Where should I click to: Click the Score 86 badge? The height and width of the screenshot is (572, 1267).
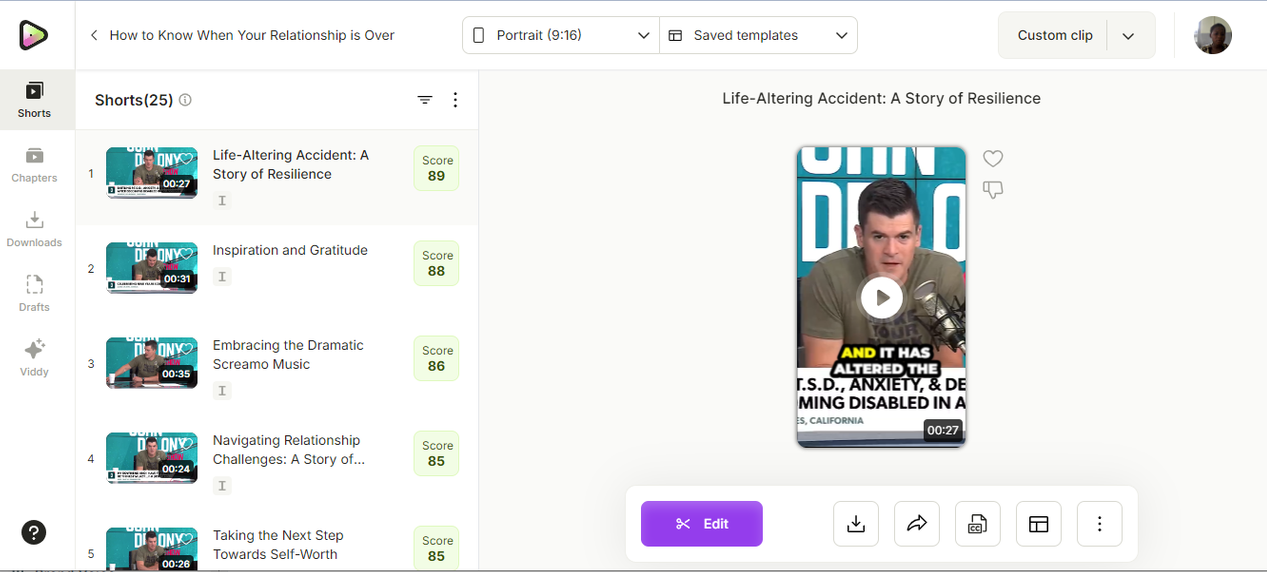(x=436, y=358)
